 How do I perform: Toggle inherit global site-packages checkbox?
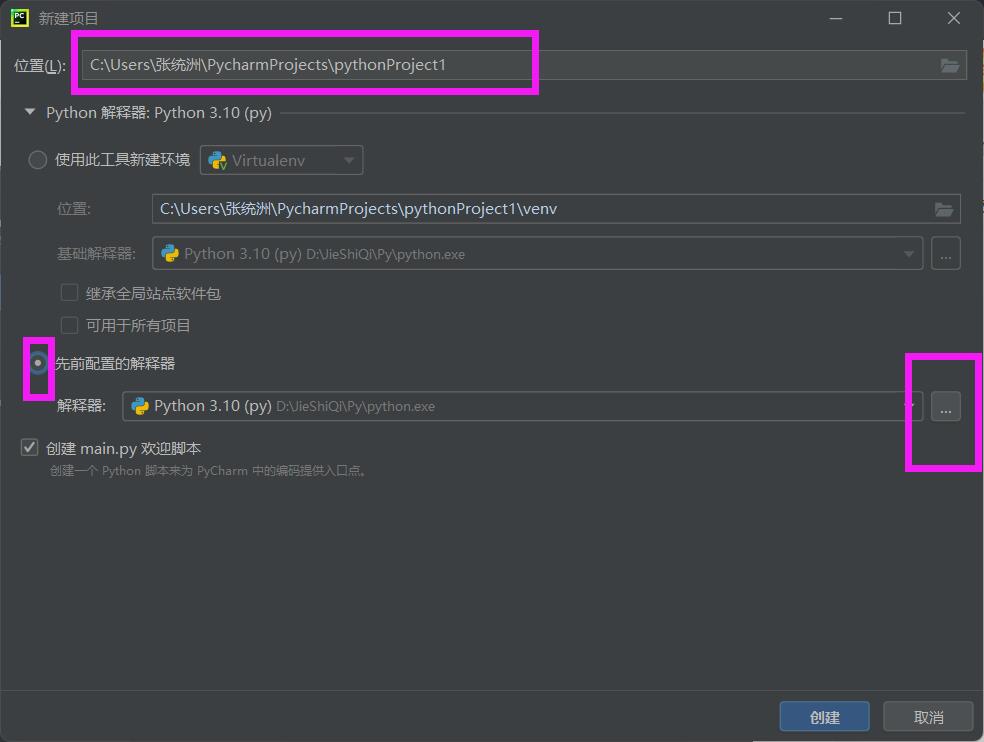coord(69,293)
